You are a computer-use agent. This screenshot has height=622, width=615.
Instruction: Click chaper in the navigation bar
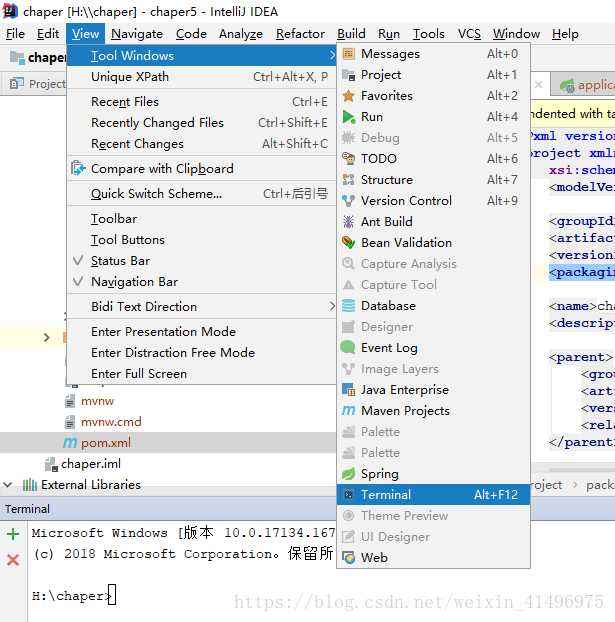coord(38,58)
